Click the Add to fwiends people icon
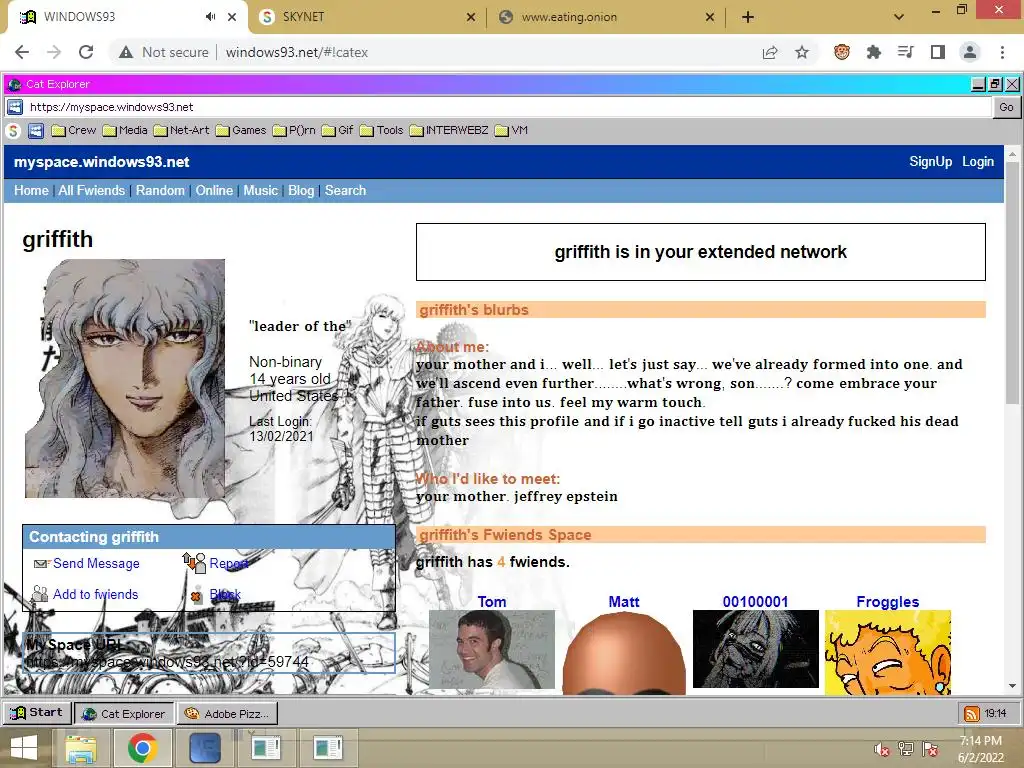 40,594
